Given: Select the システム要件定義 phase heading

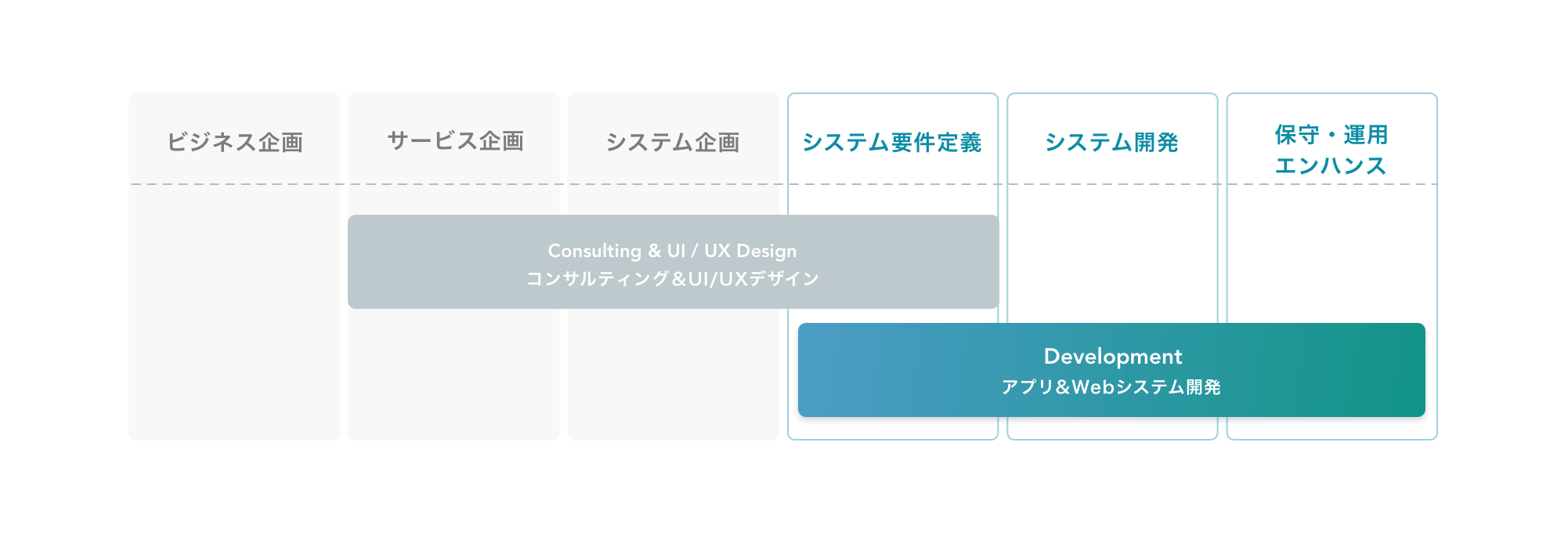Looking at the screenshot, I should pyautogui.click(x=892, y=142).
